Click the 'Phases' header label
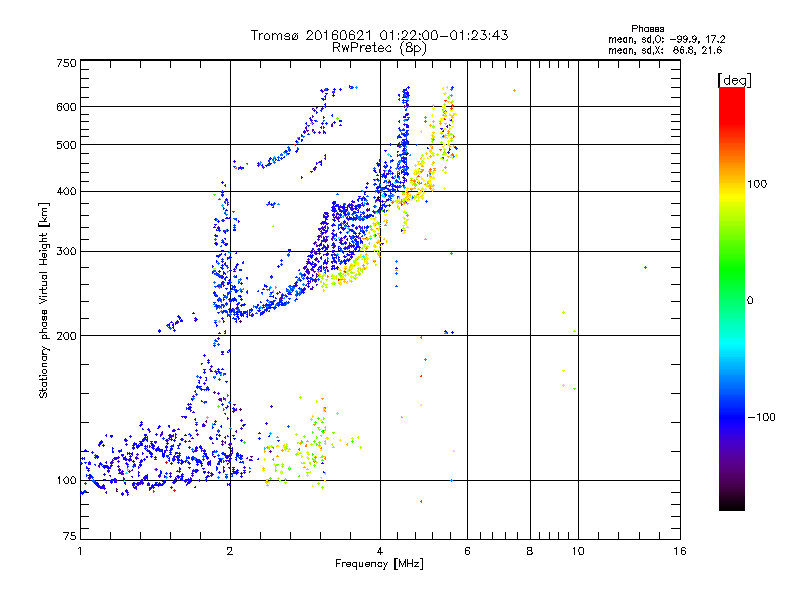 tap(647, 29)
